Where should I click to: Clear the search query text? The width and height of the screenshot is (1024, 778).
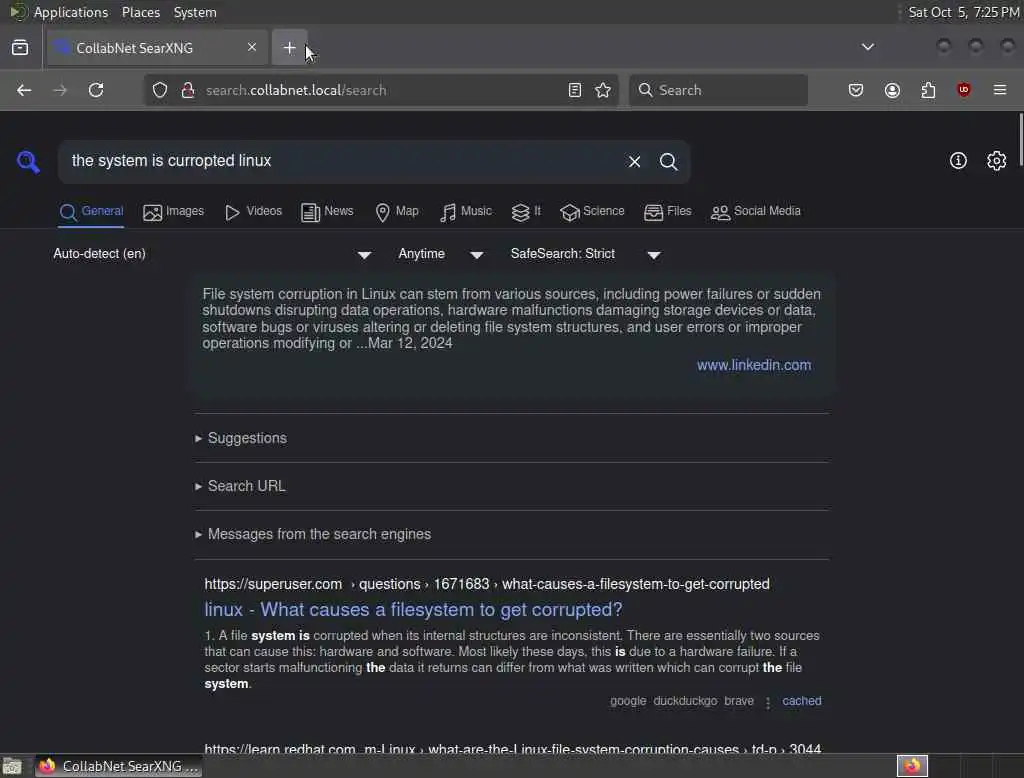point(634,161)
